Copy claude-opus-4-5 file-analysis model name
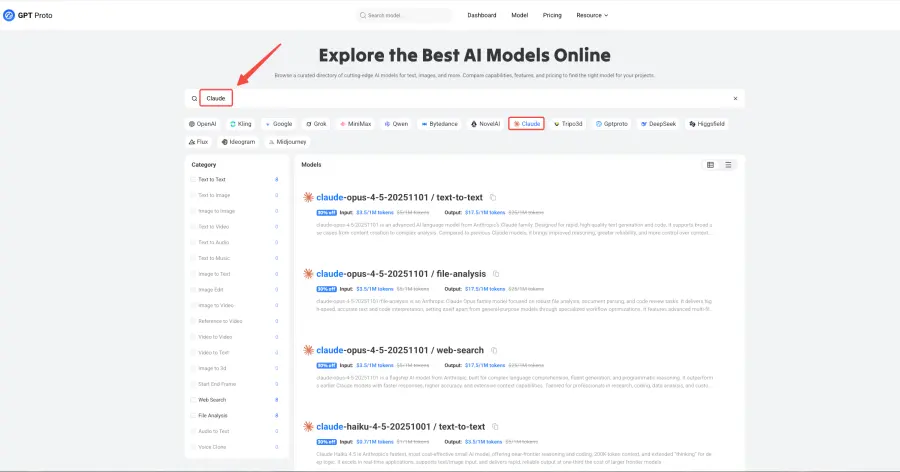Screen dimensions: 900x472 [496, 274]
